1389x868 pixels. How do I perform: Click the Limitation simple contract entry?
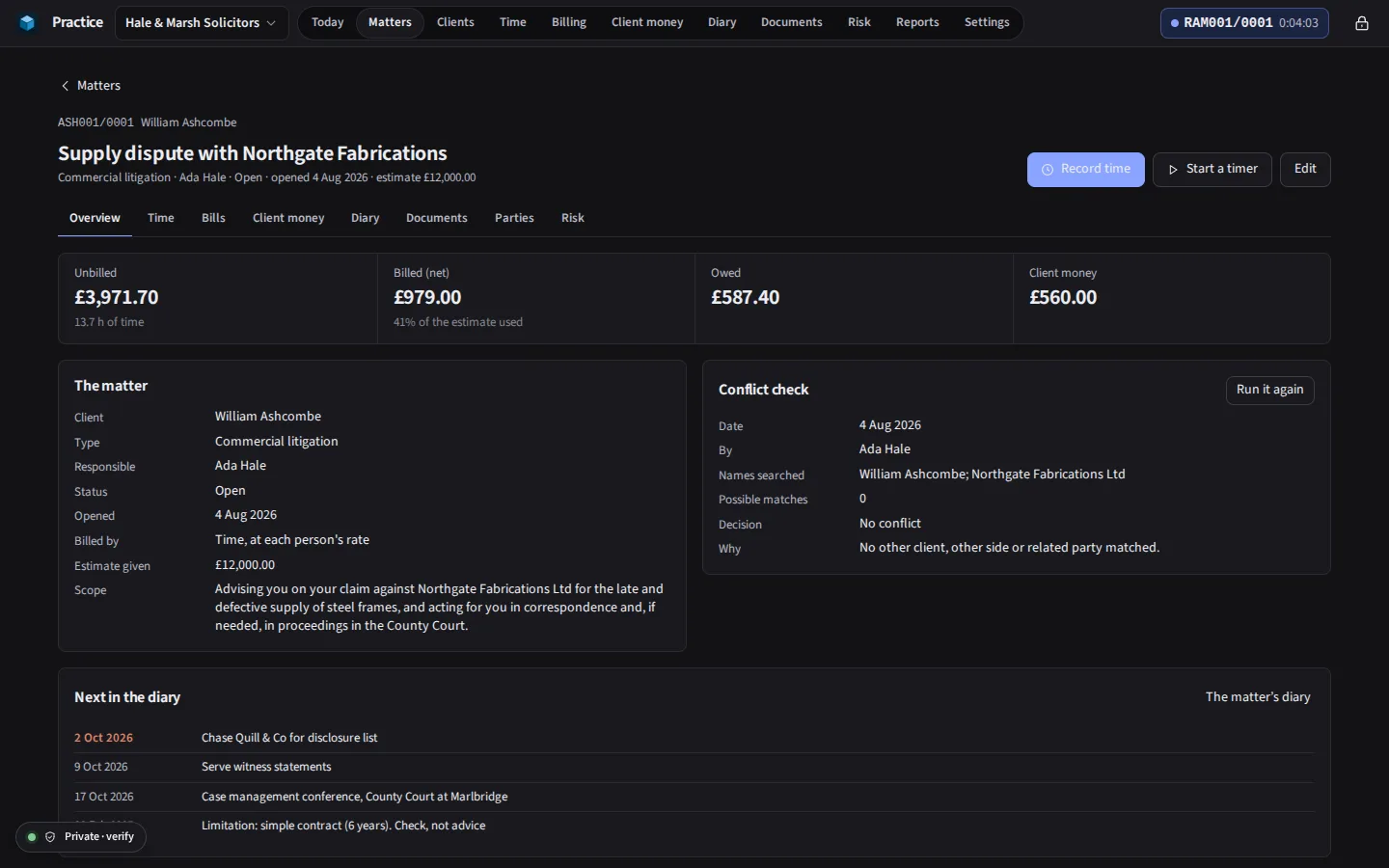pyautogui.click(x=343, y=826)
